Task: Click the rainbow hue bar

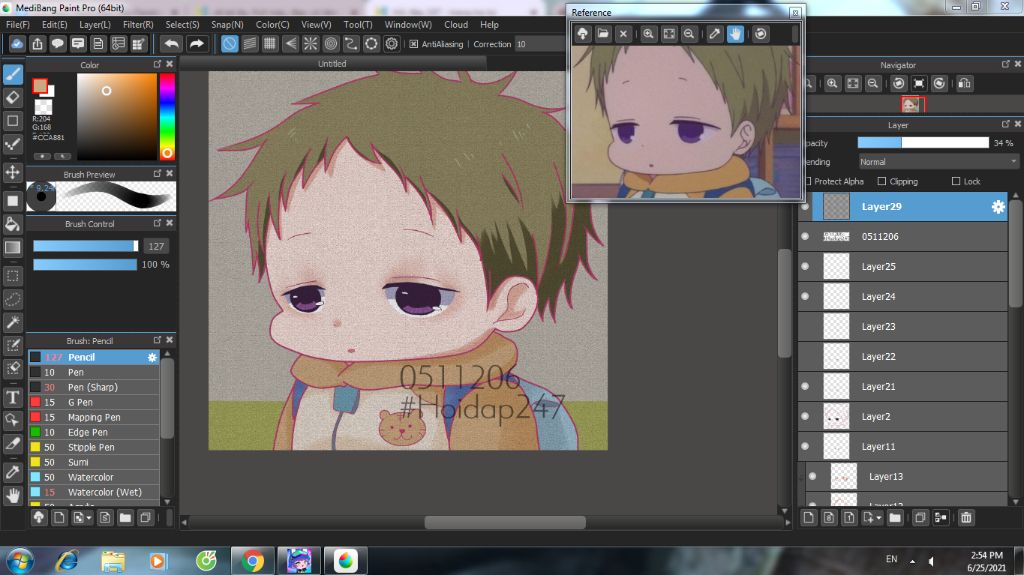Action: 167,116
